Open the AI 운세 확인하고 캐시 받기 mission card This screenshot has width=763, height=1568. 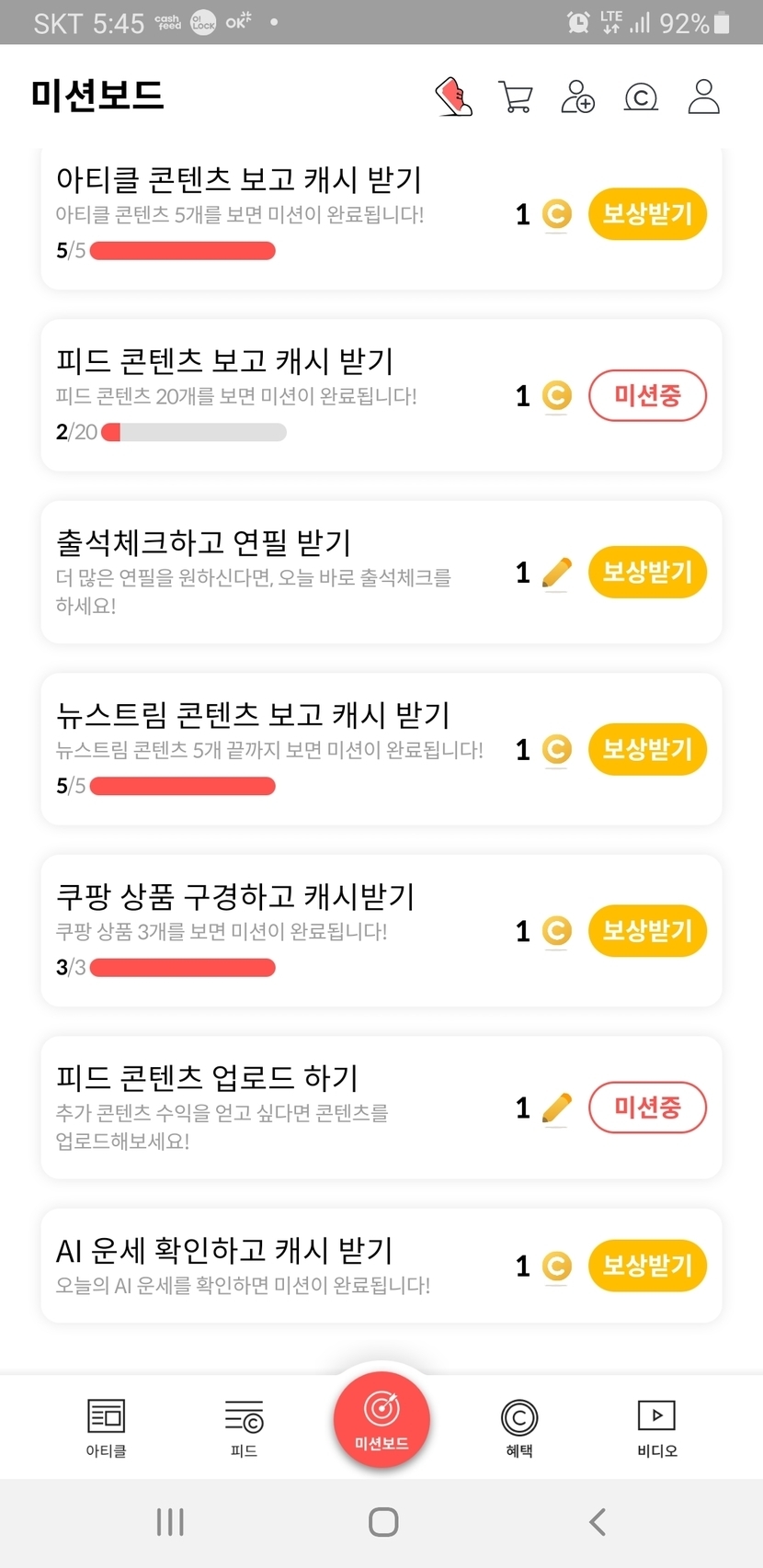click(276, 1266)
